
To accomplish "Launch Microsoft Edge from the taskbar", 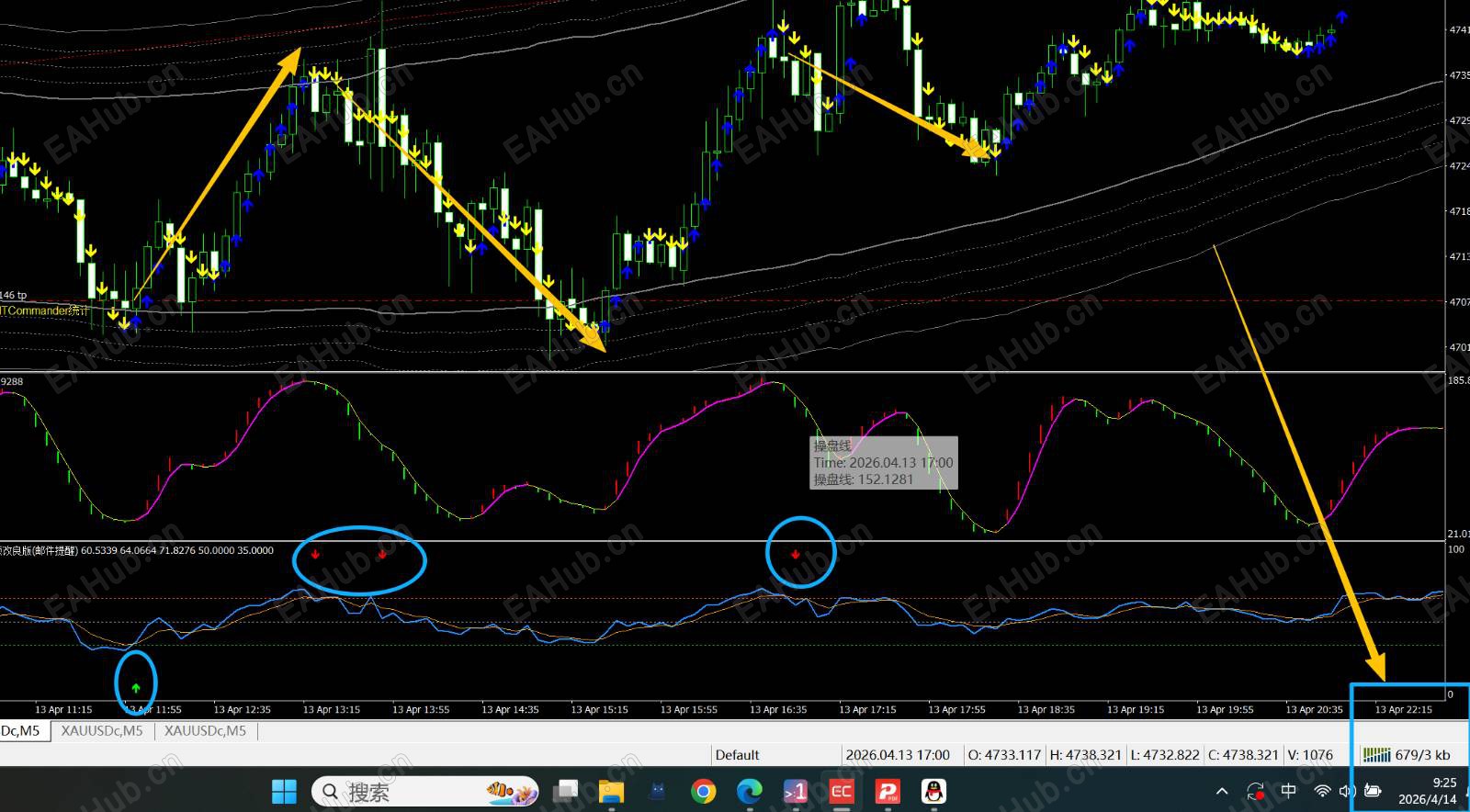I will pos(750,791).
